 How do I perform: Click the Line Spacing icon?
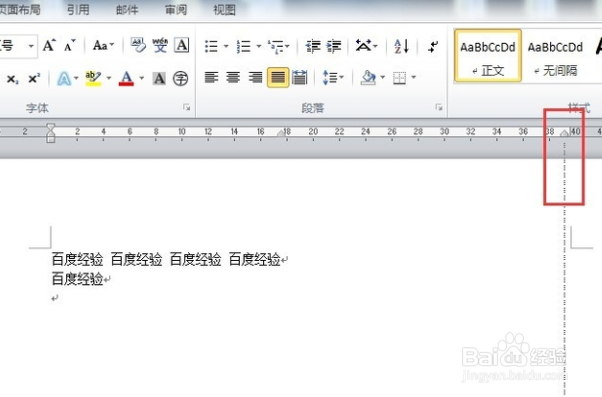[330, 78]
